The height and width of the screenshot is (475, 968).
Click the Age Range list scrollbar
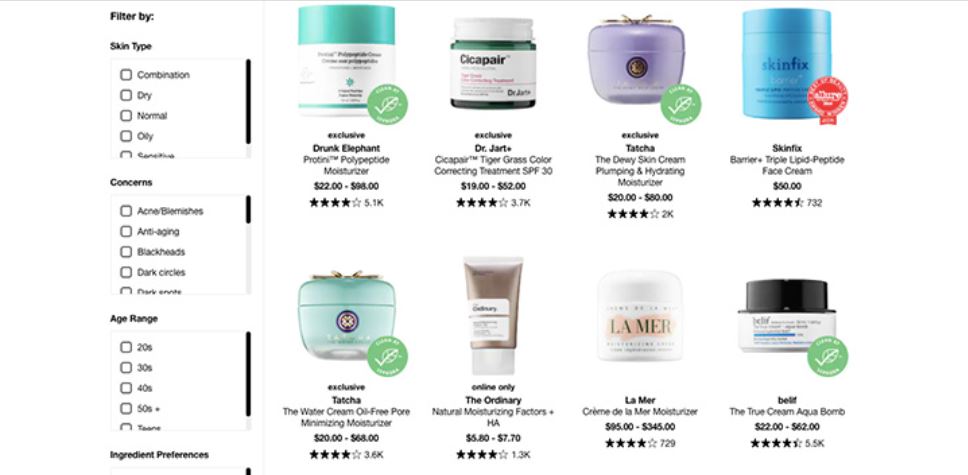coord(248,380)
